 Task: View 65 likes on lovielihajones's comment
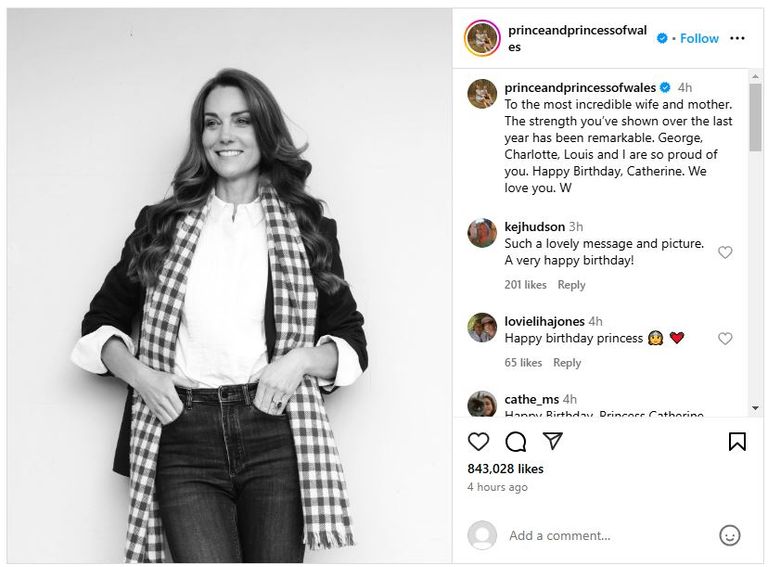pos(523,363)
